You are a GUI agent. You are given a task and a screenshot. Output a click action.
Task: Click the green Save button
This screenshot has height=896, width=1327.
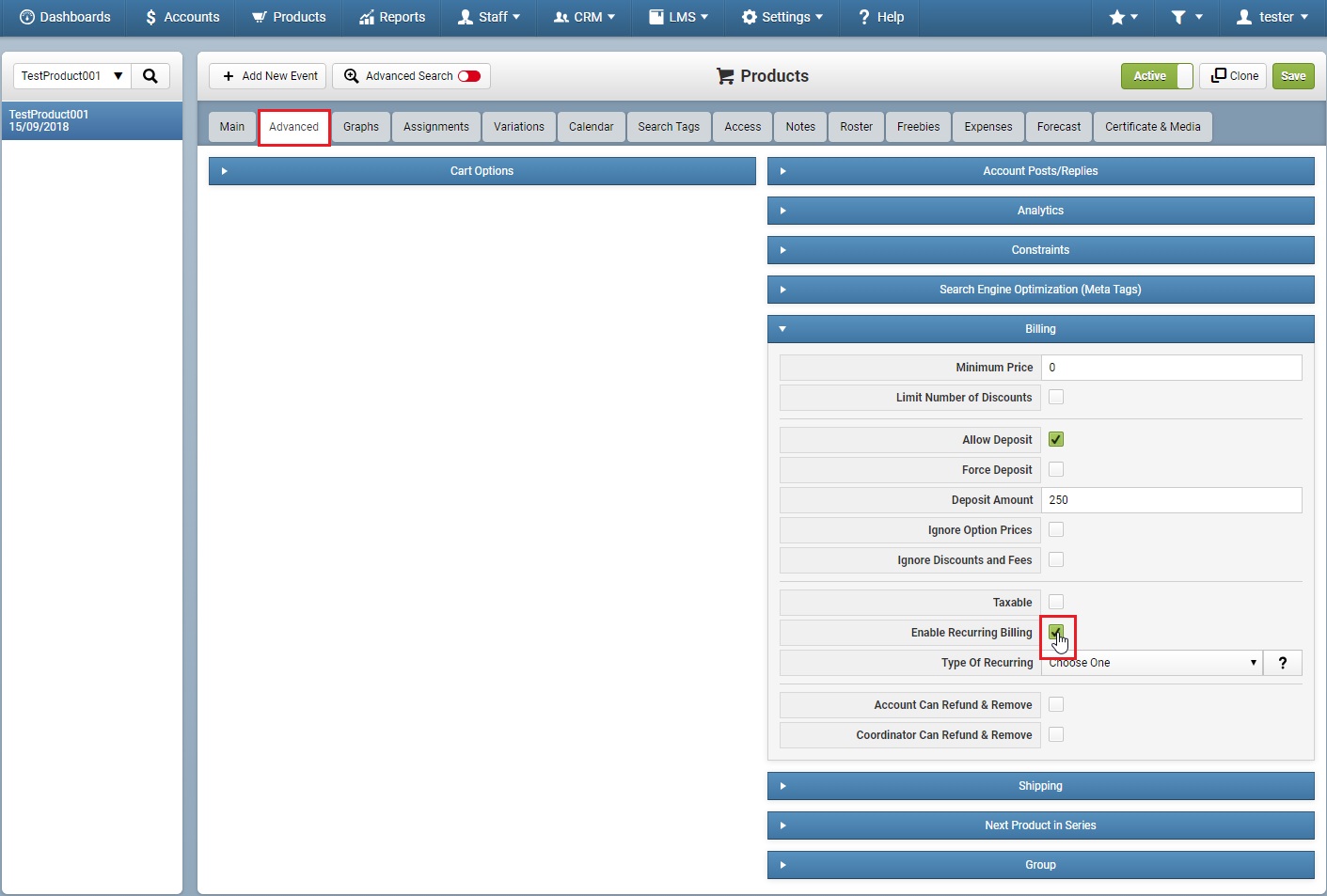tap(1293, 76)
